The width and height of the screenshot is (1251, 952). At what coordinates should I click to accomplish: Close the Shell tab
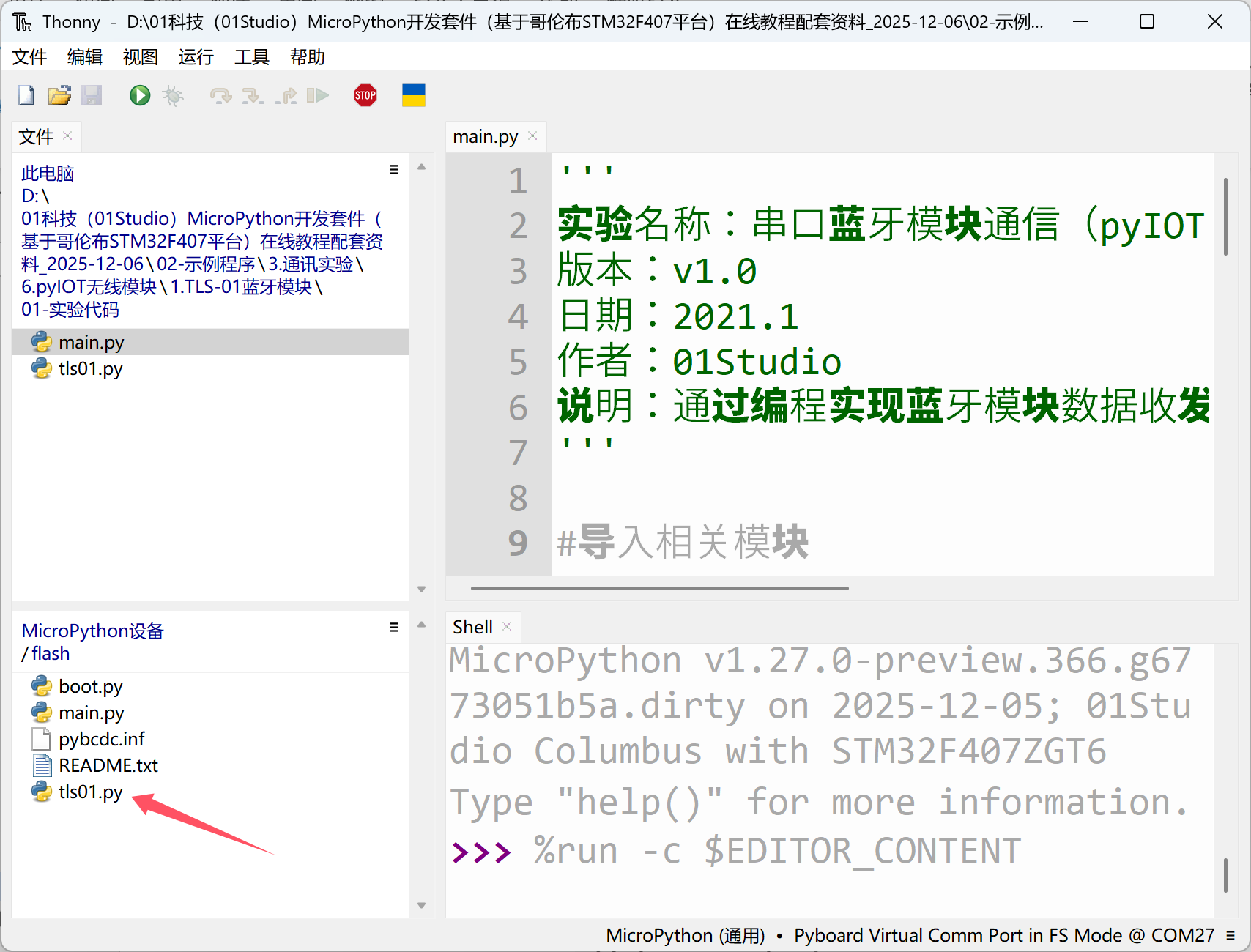click(x=507, y=627)
